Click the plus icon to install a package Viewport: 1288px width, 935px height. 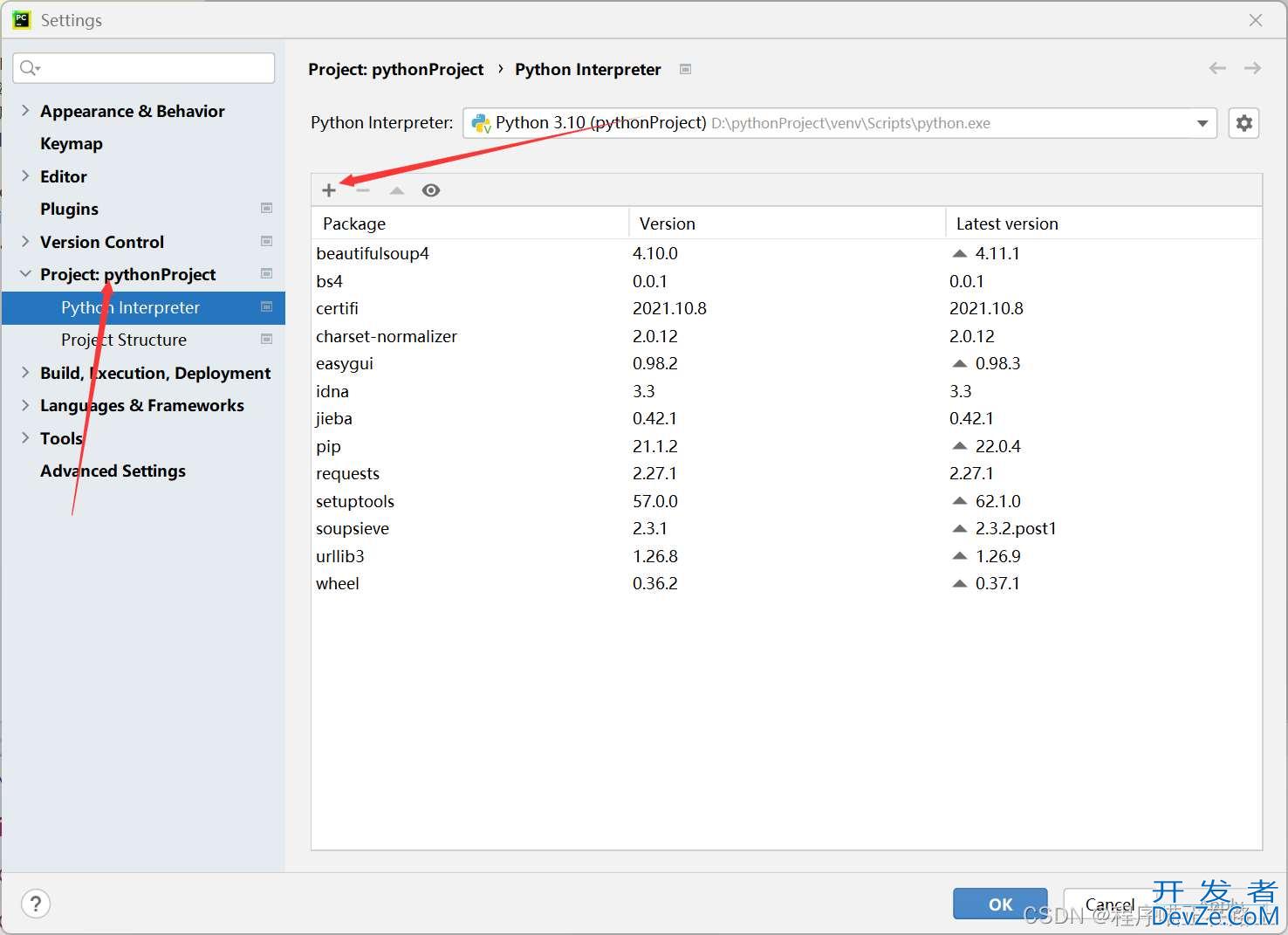(x=329, y=190)
